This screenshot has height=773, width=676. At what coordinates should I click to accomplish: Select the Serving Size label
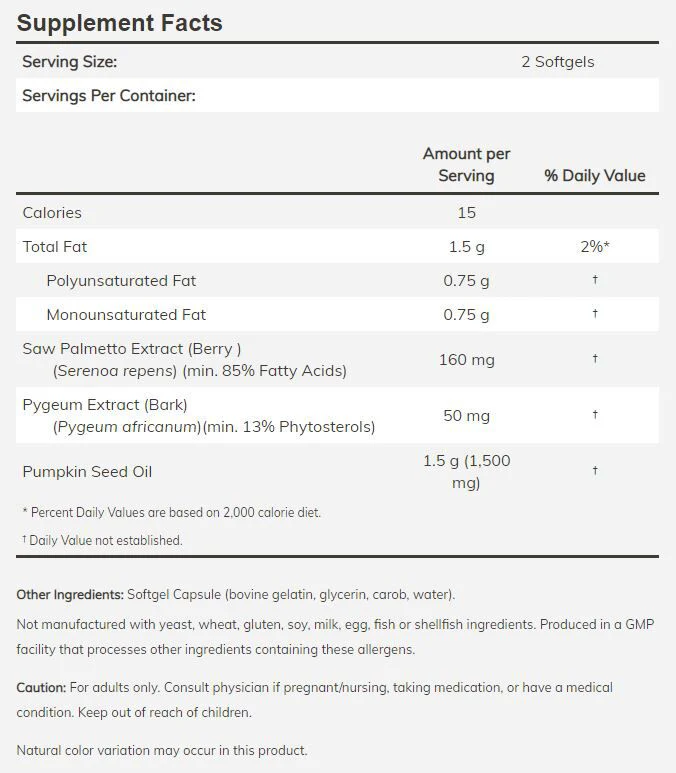tap(70, 62)
